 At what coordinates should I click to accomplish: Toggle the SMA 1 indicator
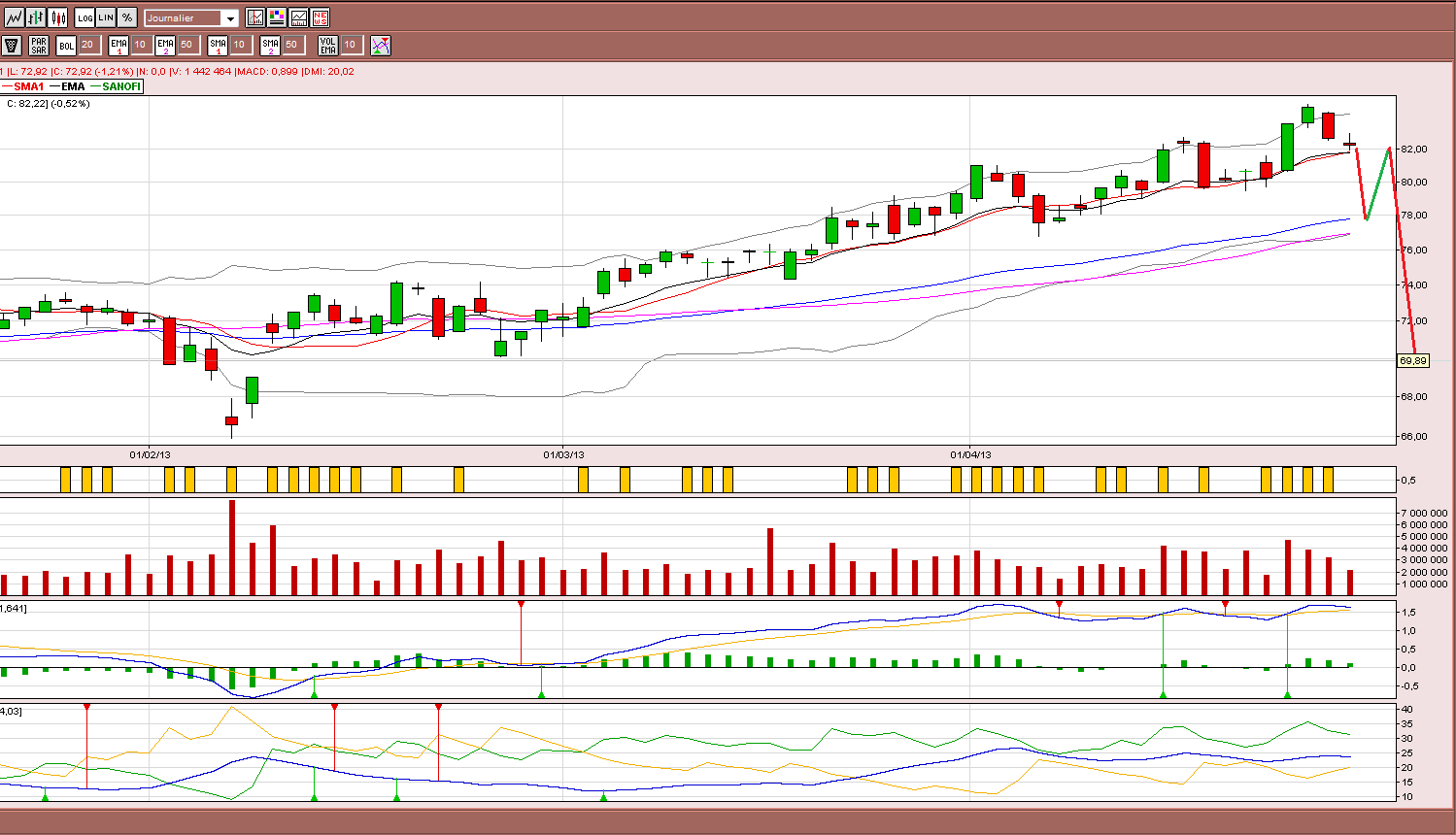point(218,45)
